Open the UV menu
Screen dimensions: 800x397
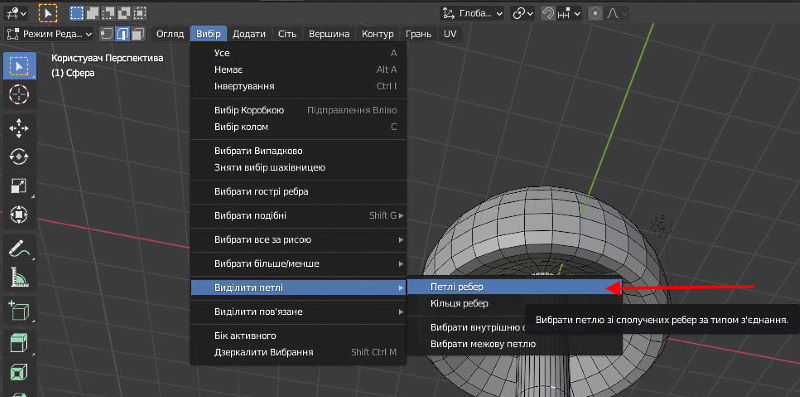coord(449,34)
